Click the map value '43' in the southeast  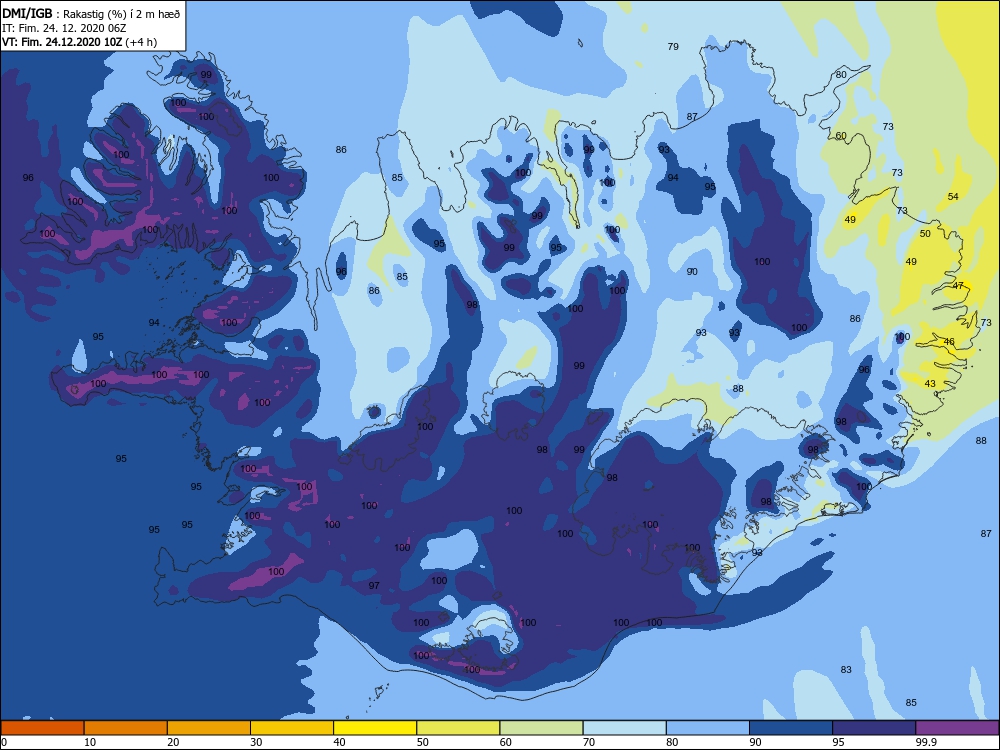tap(930, 384)
